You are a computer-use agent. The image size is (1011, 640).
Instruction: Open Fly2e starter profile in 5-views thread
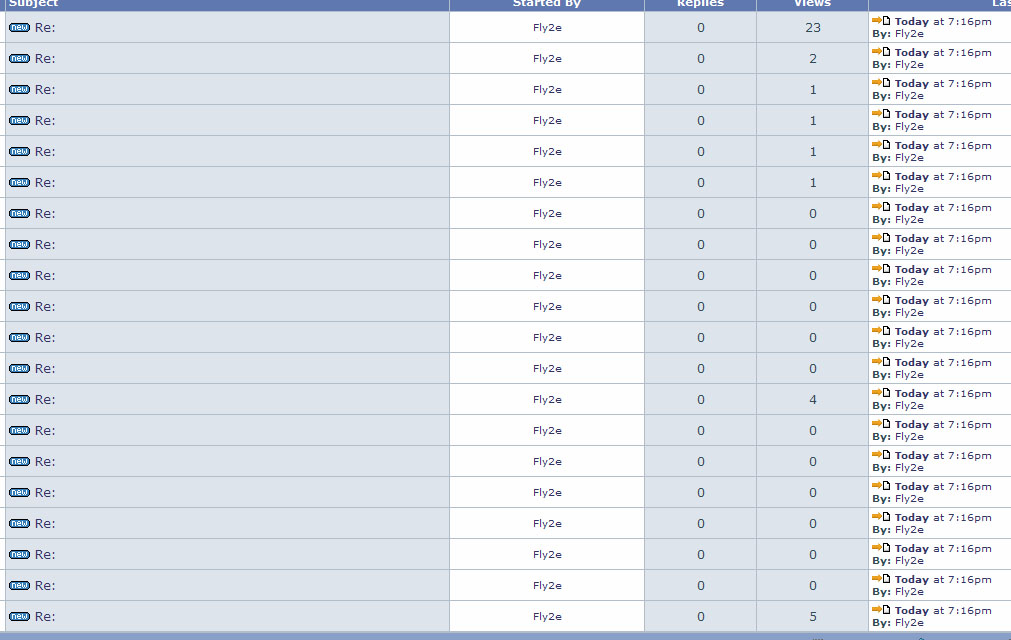tap(547, 616)
